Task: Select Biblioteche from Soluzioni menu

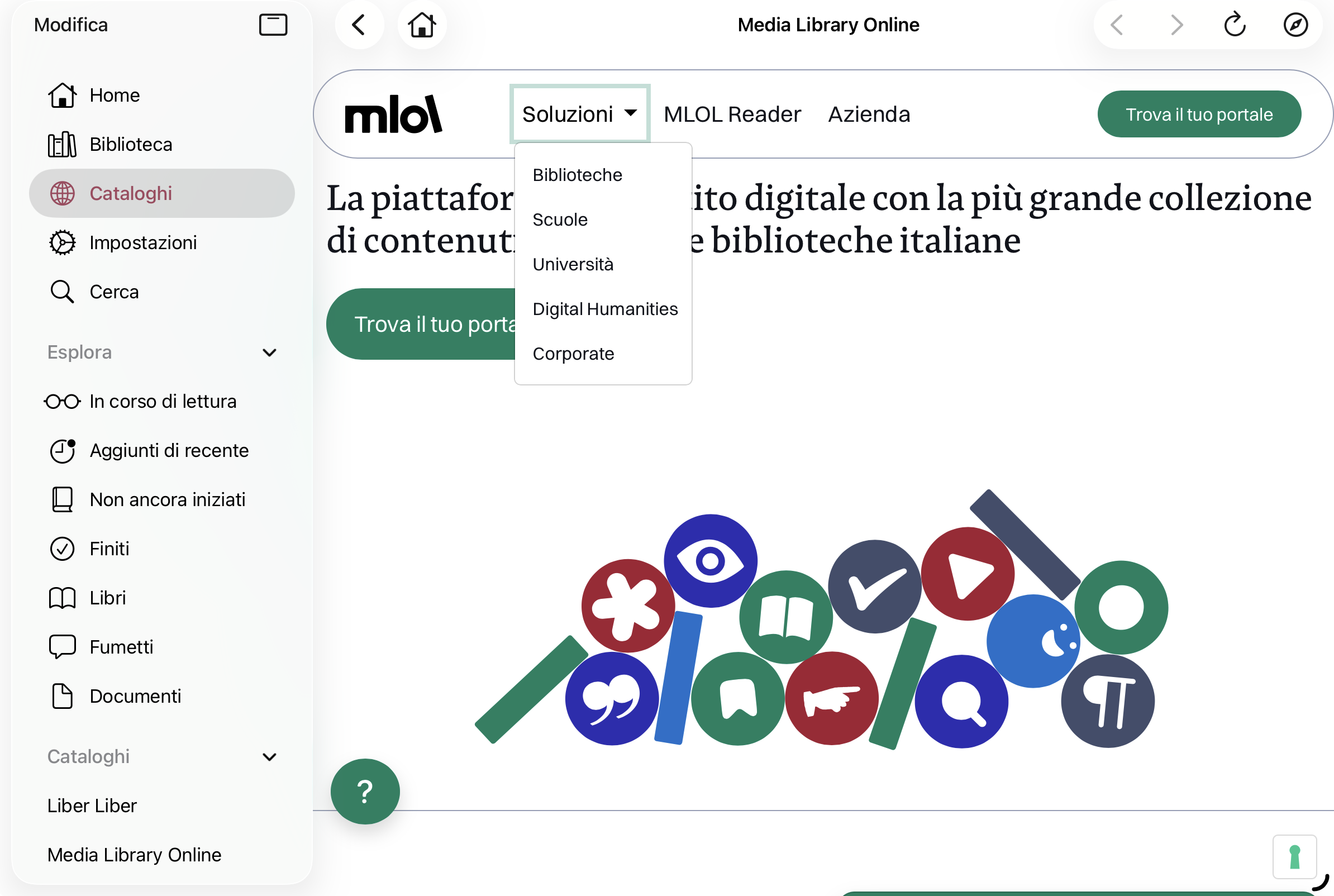Action: (578, 175)
